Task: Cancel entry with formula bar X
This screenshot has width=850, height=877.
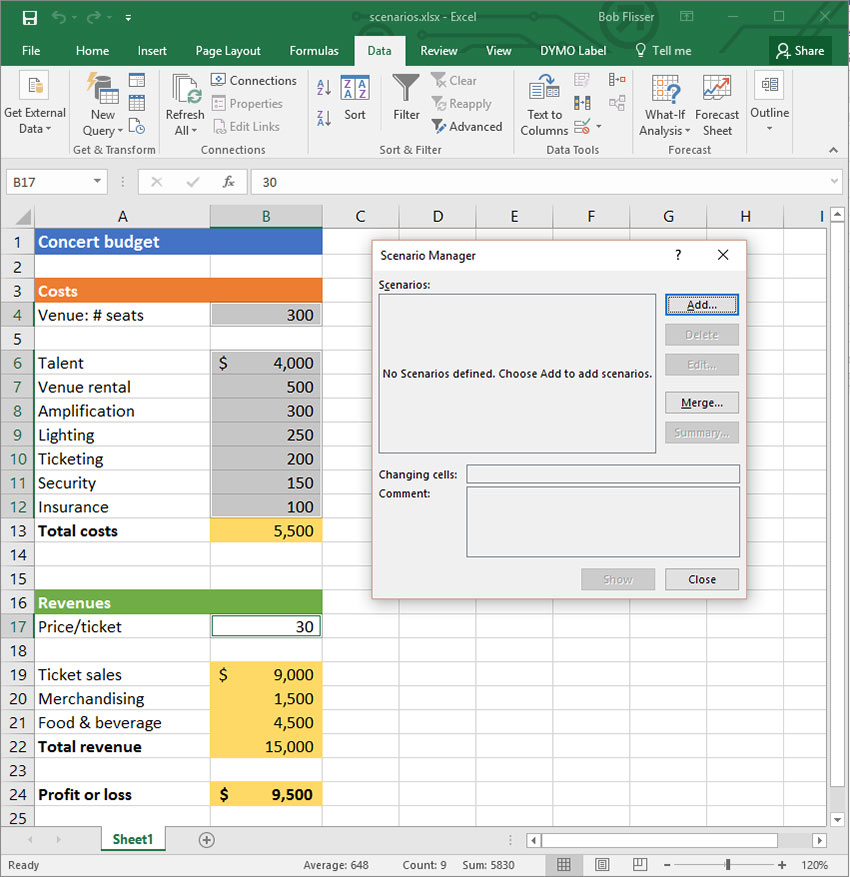Action: coord(157,182)
